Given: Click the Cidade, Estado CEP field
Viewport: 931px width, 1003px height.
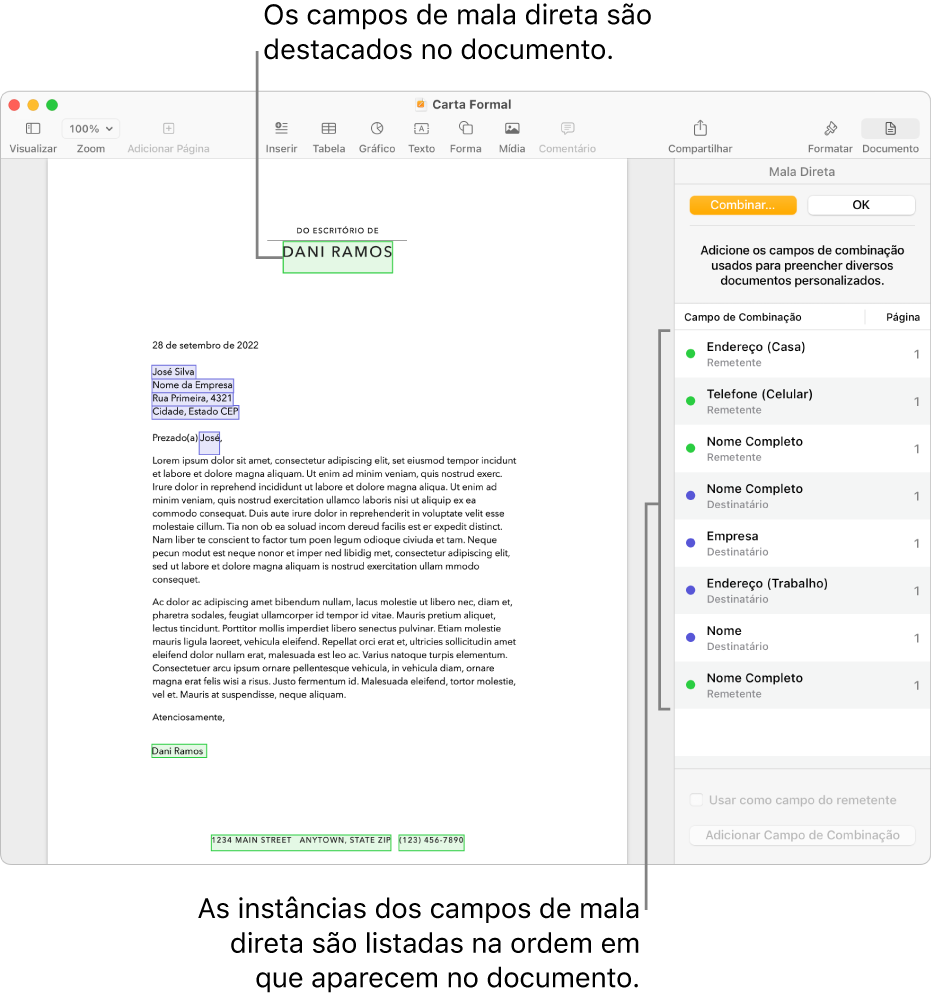Looking at the screenshot, I should tap(195, 411).
